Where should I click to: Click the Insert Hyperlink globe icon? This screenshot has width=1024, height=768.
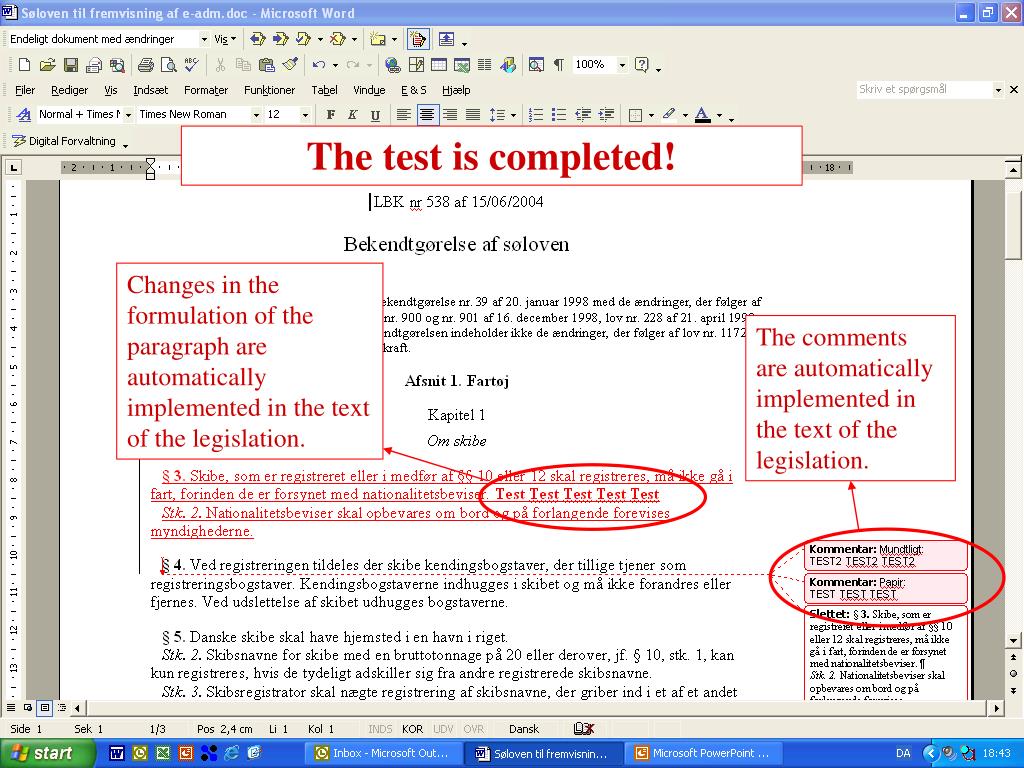[392, 65]
